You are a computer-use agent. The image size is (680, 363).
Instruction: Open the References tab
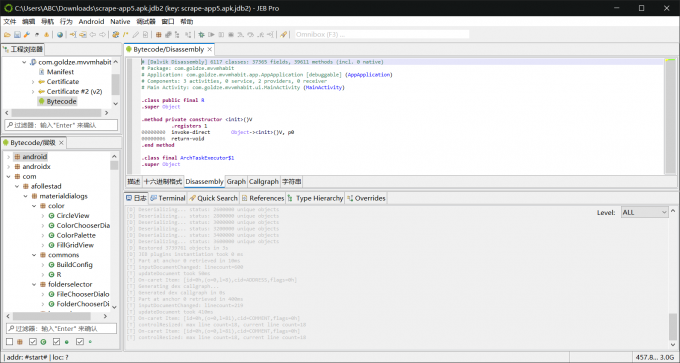(x=262, y=198)
